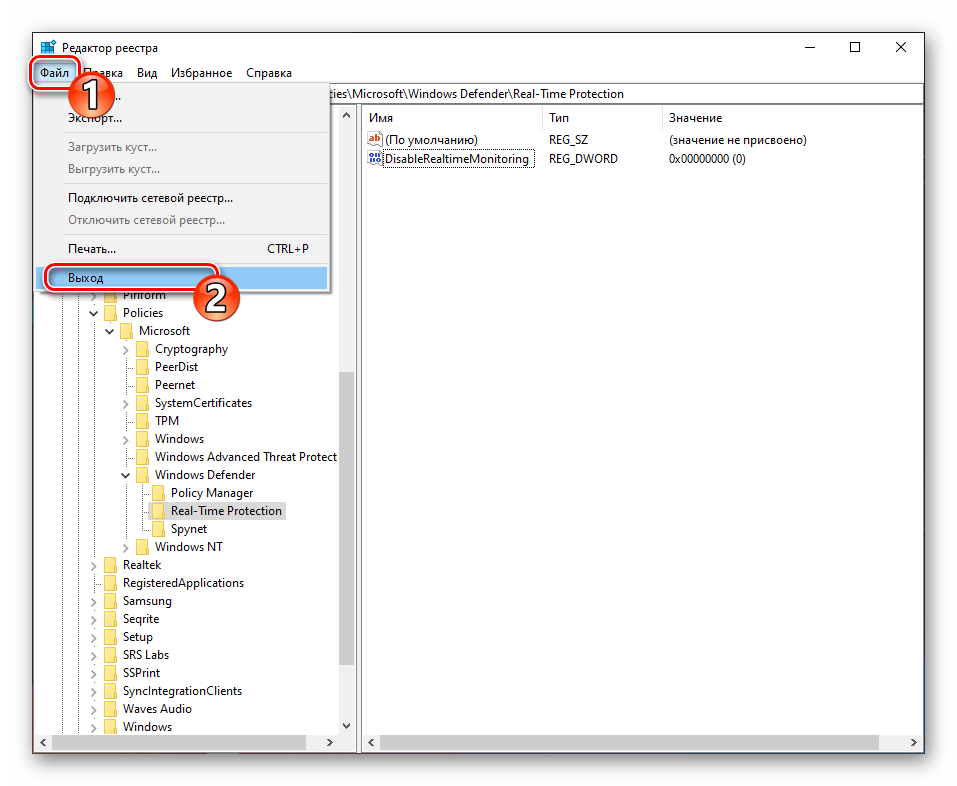Viewport: 957px width, 786px height.
Task: Click tree pane scroll down arrow
Action: tap(347, 726)
